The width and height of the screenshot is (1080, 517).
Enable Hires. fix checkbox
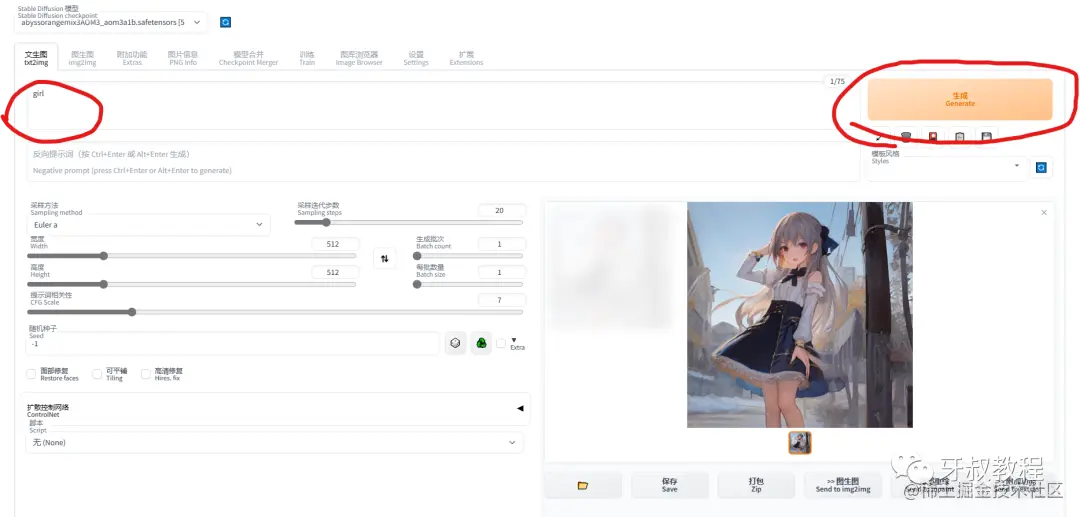click(145, 374)
